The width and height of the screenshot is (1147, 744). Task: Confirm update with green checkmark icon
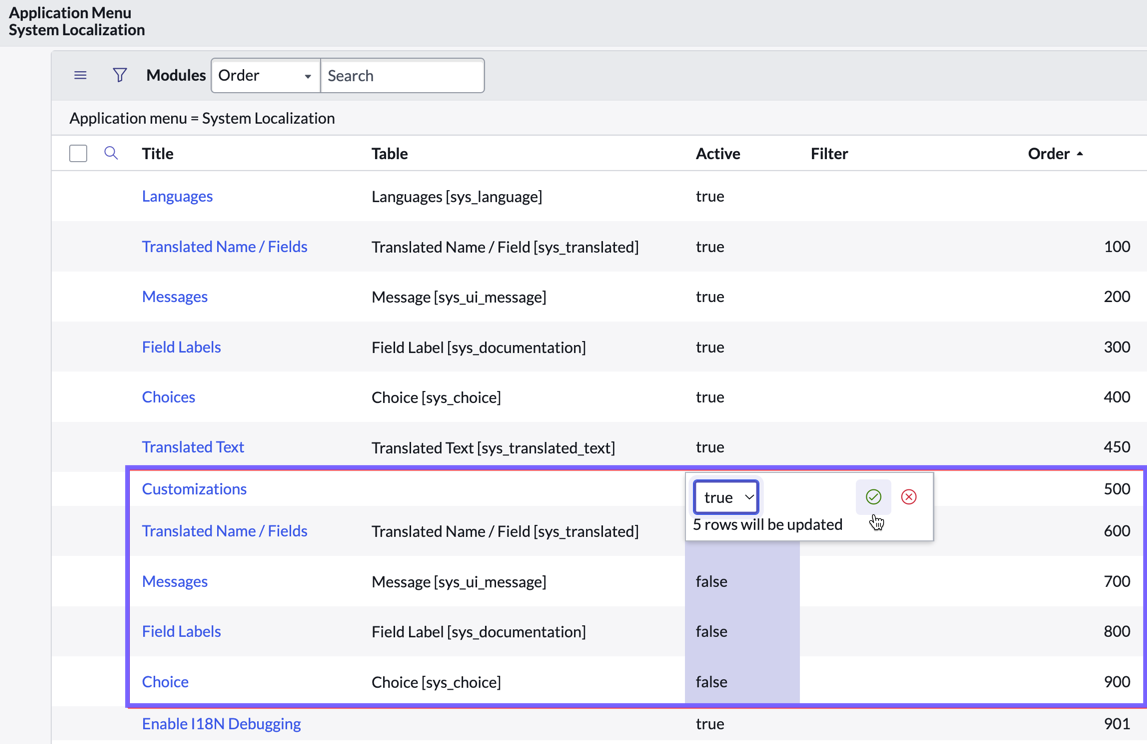coord(873,497)
